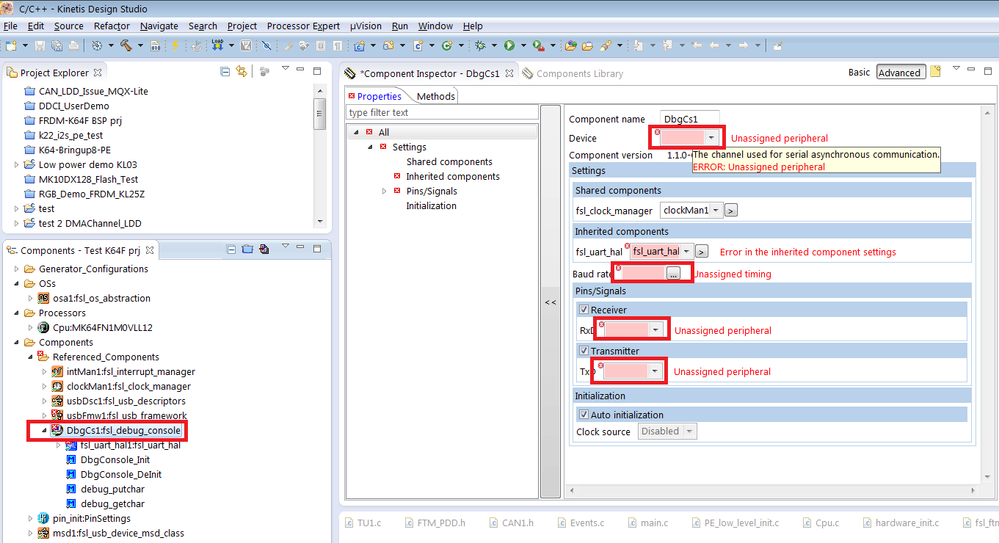Click the arrow button next to fsl_uart_hal dropdown
This screenshot has width=999, height=543.
point(701,252)
